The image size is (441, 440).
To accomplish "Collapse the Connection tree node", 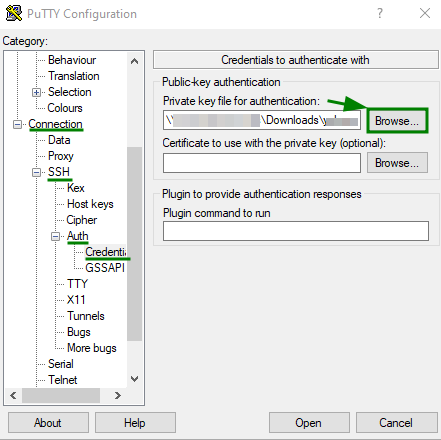I will coord(17,125).
